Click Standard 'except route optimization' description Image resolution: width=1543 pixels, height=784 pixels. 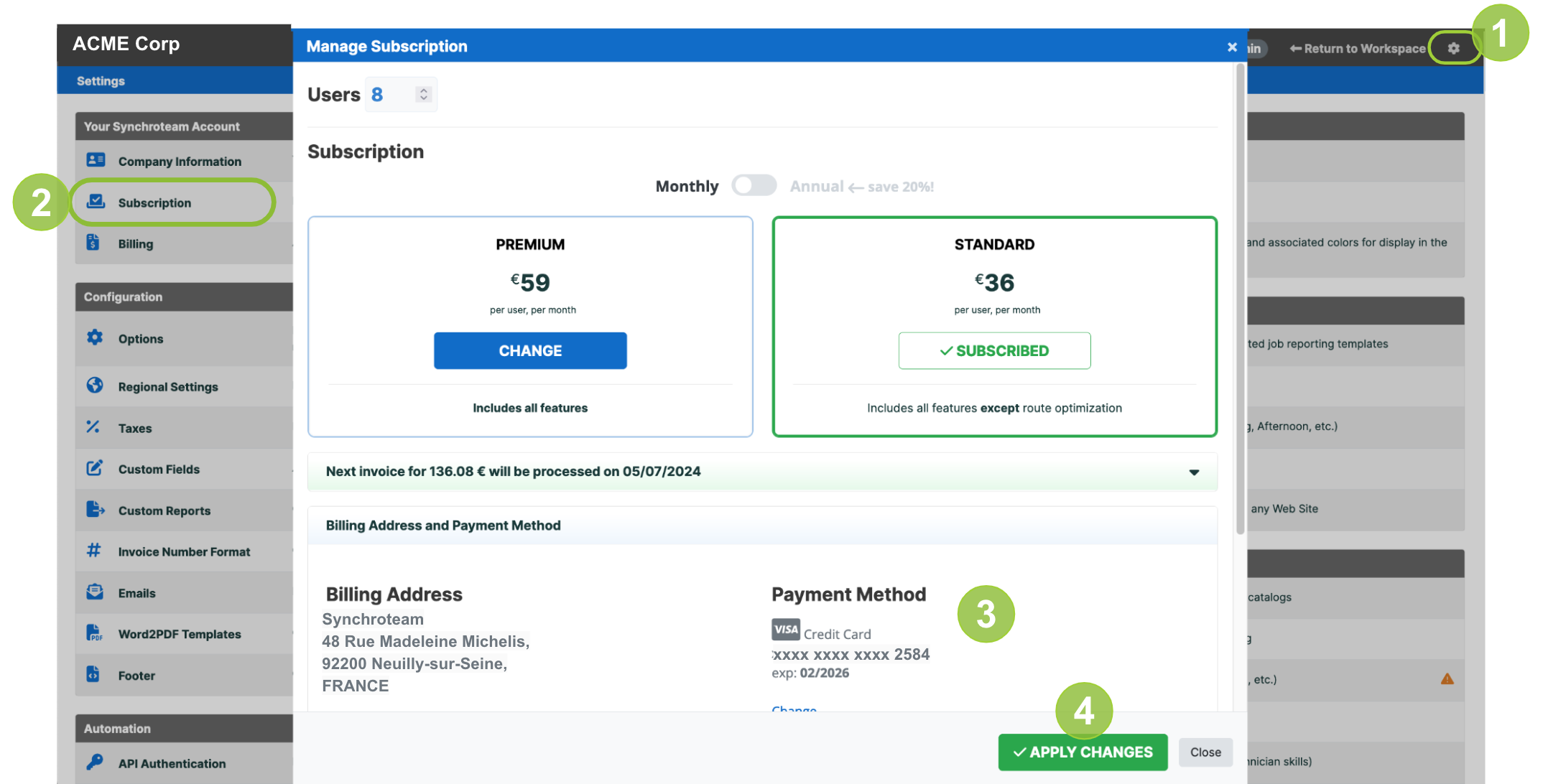994,408
